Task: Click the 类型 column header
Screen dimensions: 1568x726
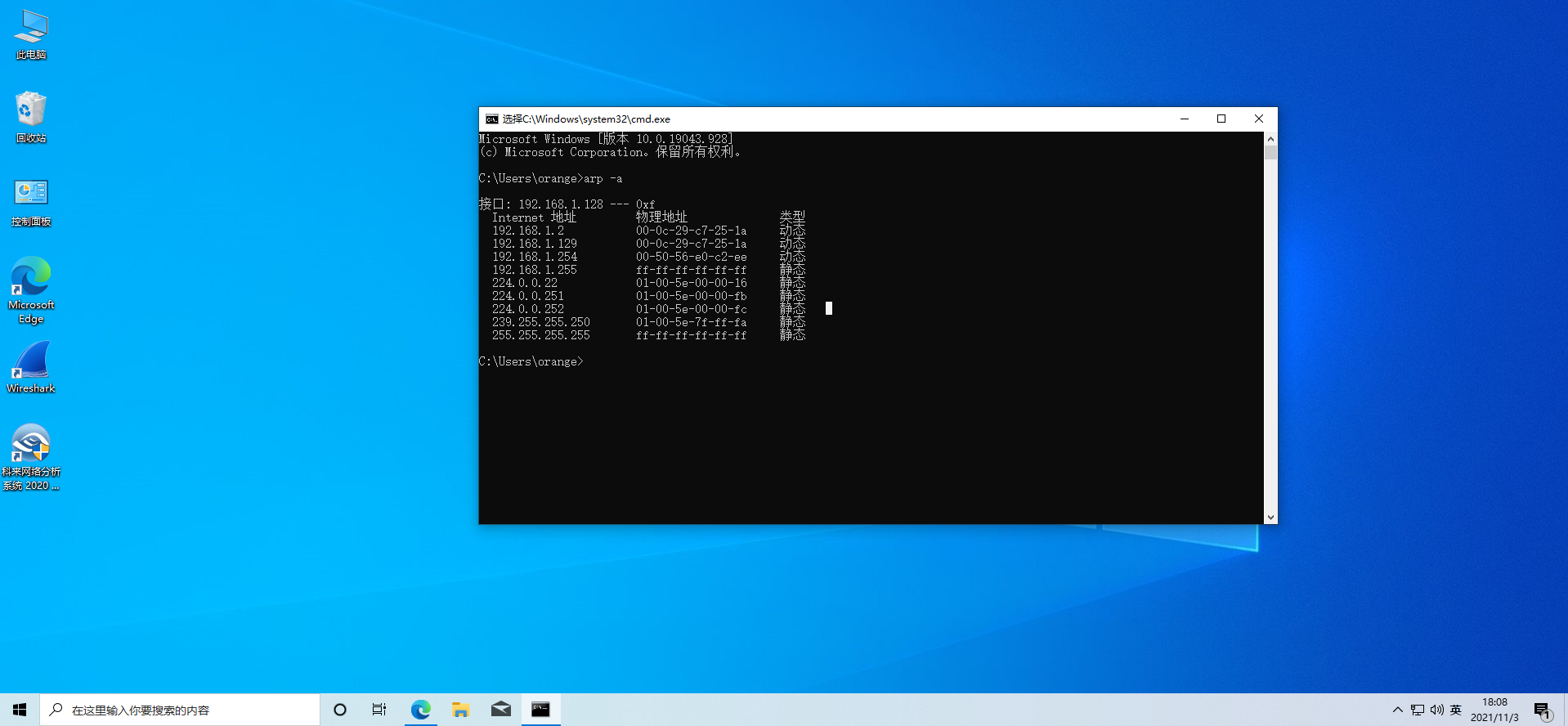Action: pos(793,217)
